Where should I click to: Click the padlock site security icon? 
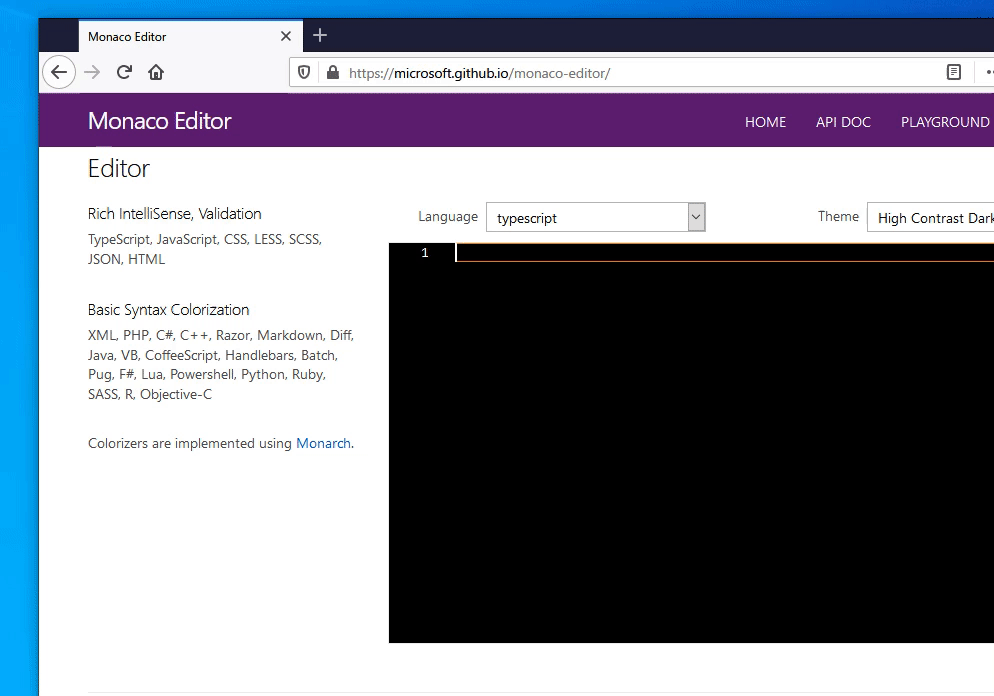333,73
